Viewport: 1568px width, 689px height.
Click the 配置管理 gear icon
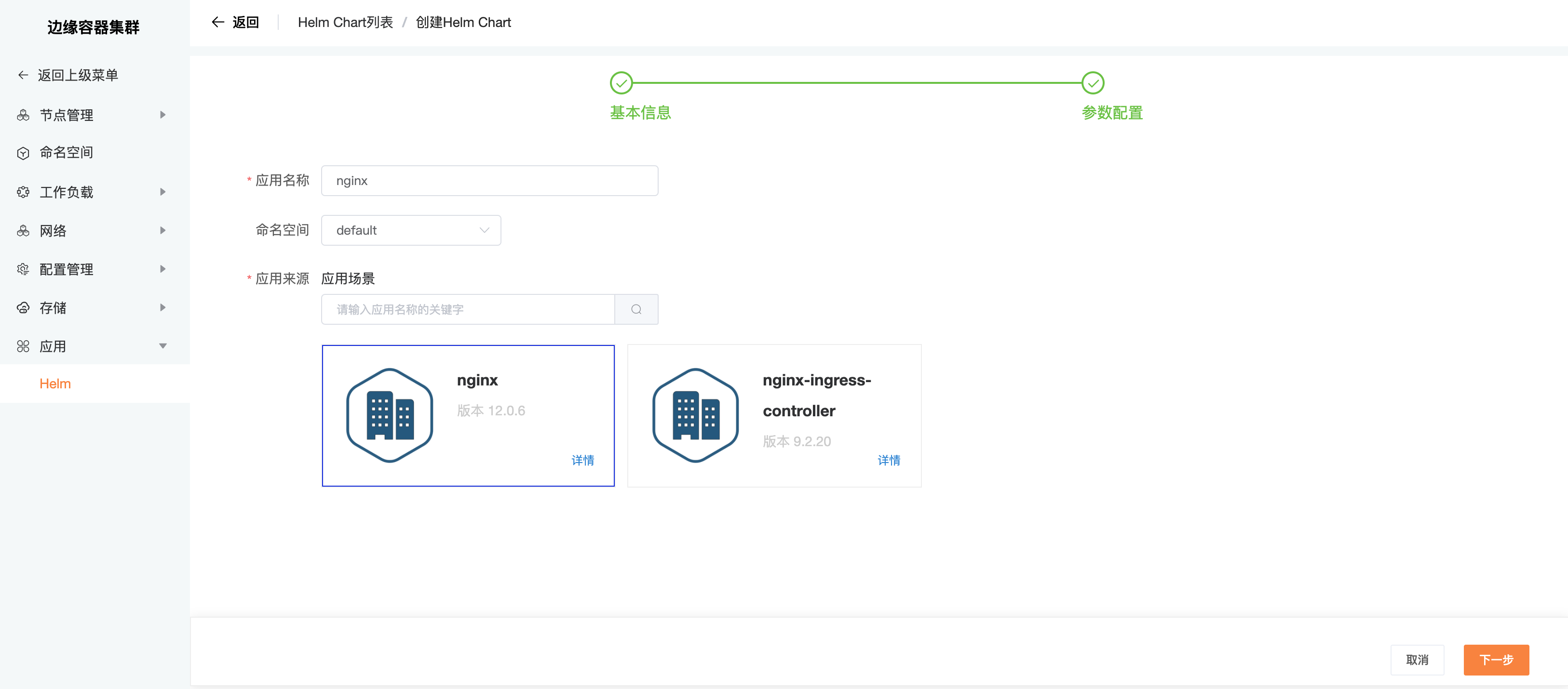23,269
